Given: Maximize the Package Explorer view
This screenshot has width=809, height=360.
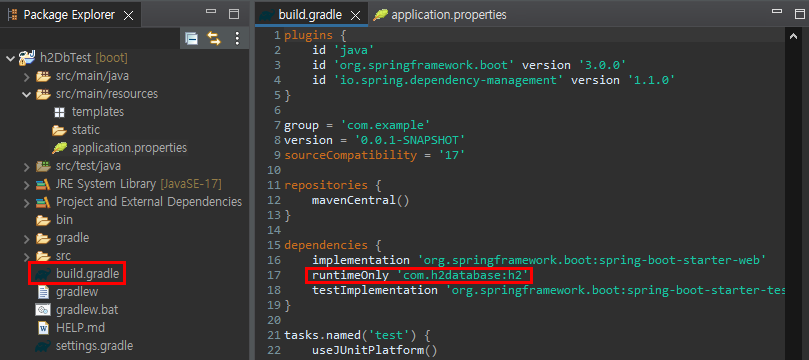Looking at the screenshot, I should tap(234, 14).
